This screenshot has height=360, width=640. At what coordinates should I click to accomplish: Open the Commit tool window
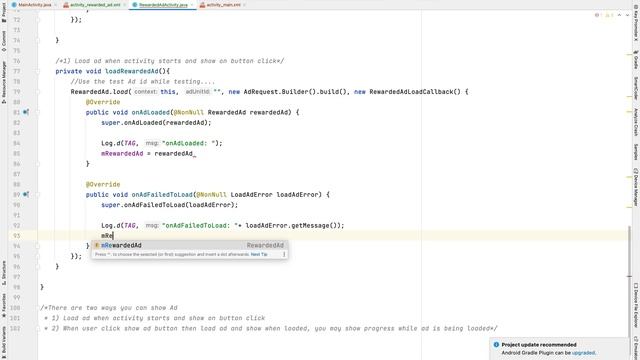click(4, 41)
